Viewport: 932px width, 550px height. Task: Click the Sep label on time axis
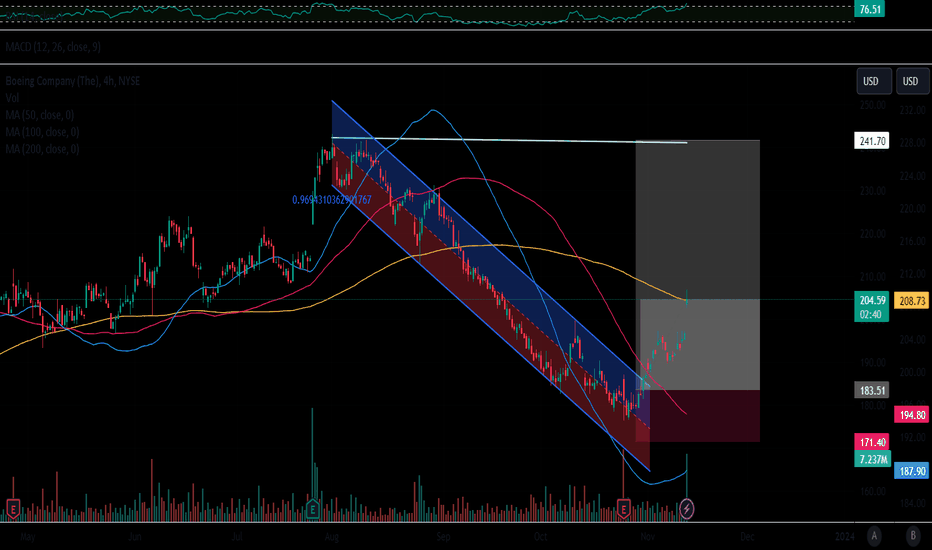click(443, 537)
